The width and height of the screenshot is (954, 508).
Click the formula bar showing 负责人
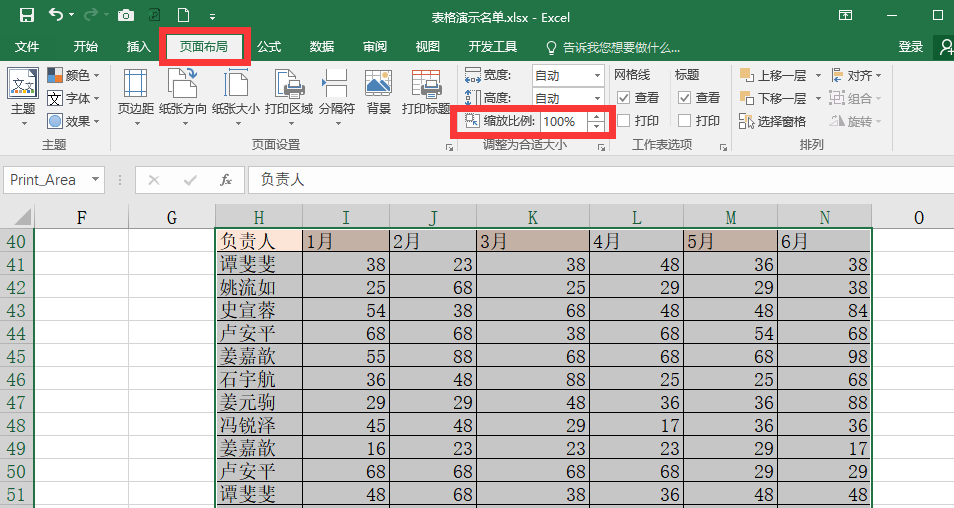click(x=599, y=179)
